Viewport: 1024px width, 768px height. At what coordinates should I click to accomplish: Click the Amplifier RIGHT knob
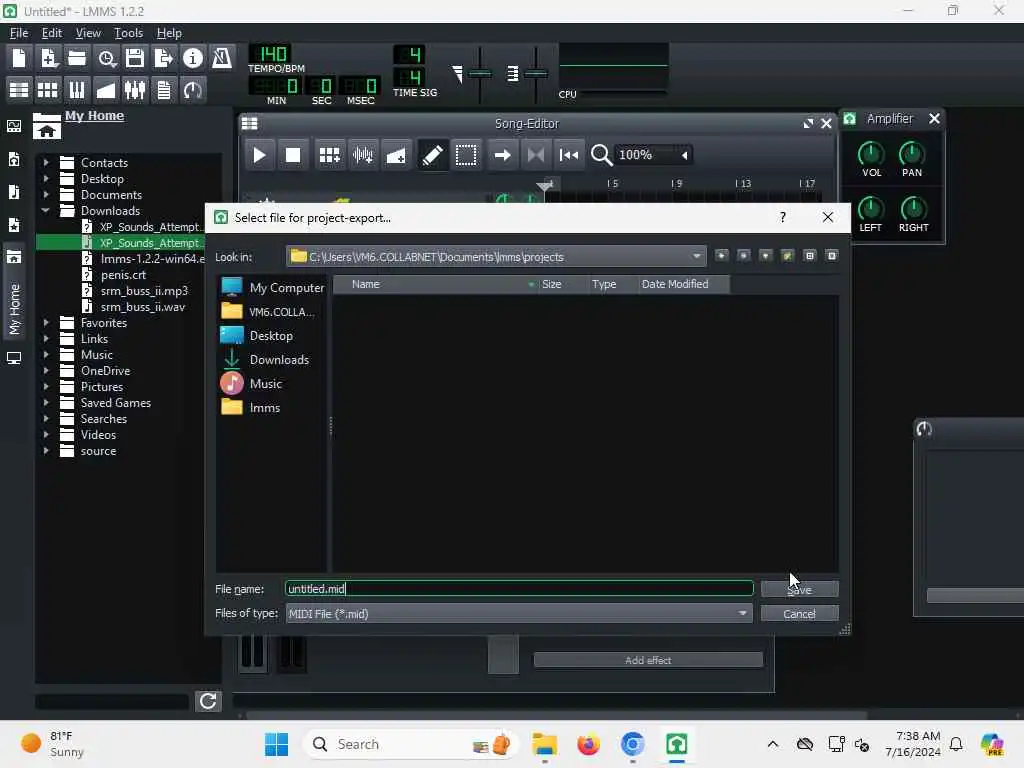[913, 209]
